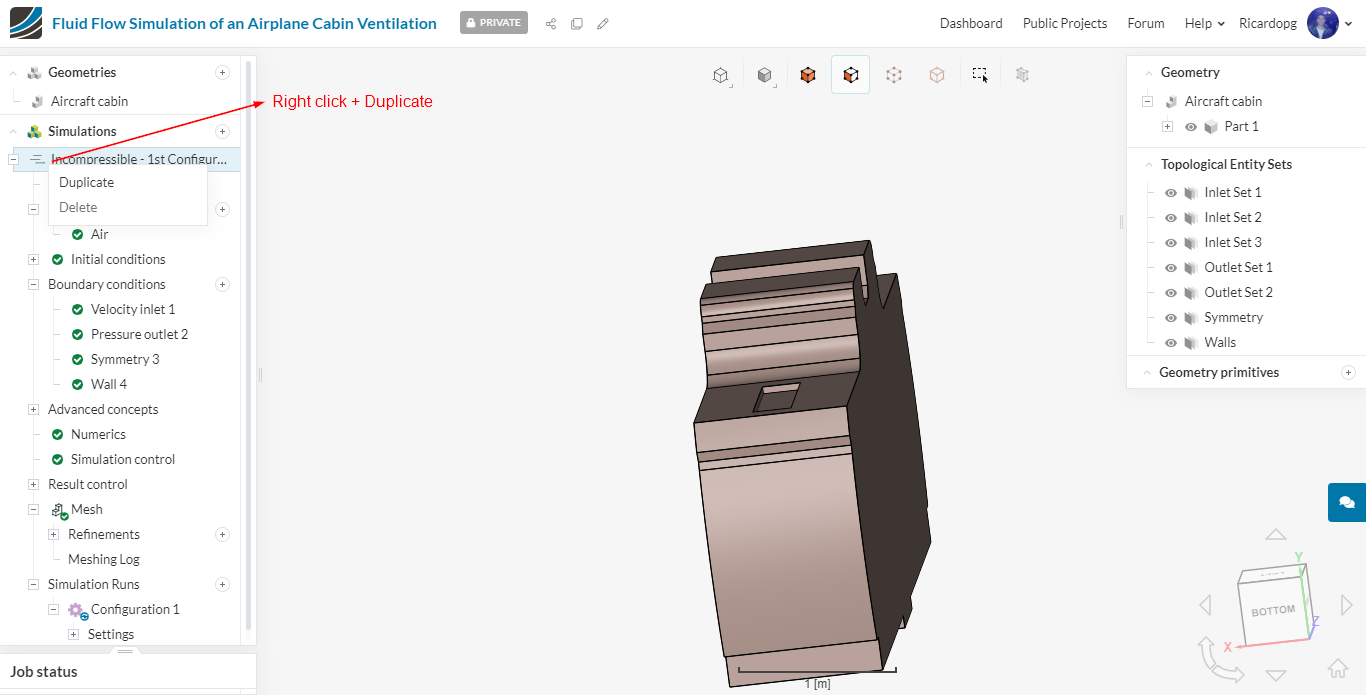This screenshot has height=695, width=1366.
Task: Add a new boundary condition plus icon
Action: click(x=223, y=285)
